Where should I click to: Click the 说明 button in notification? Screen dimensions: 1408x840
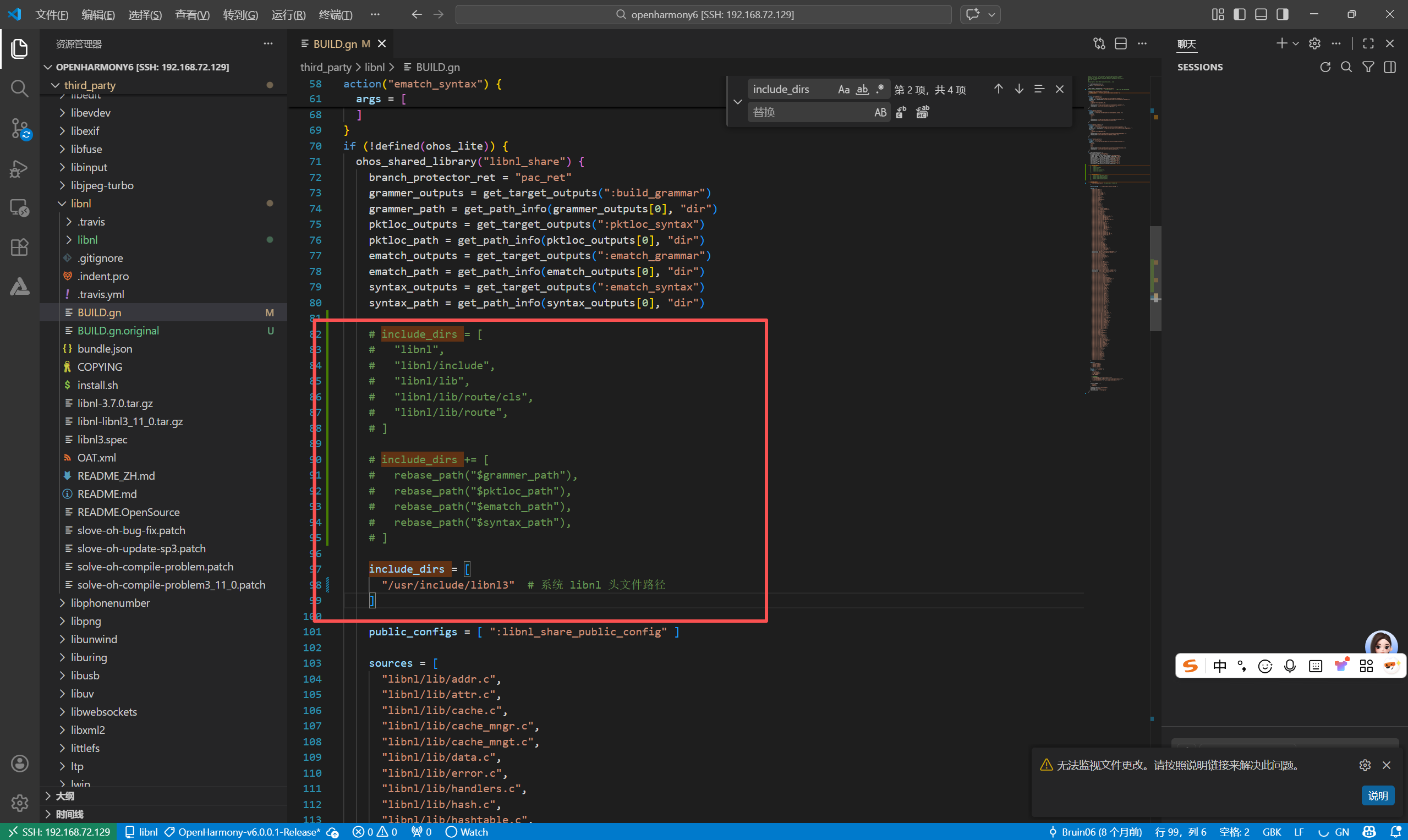pyautogui.click(x=1377, y=795)
